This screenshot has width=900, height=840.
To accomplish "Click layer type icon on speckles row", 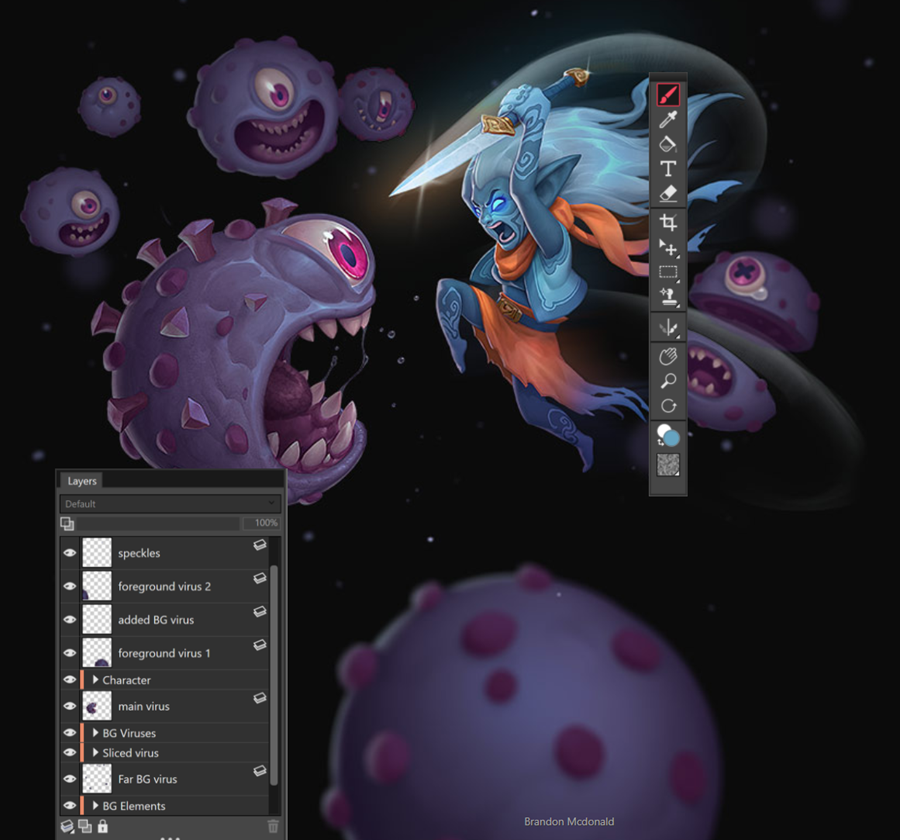I will point(260,545).
